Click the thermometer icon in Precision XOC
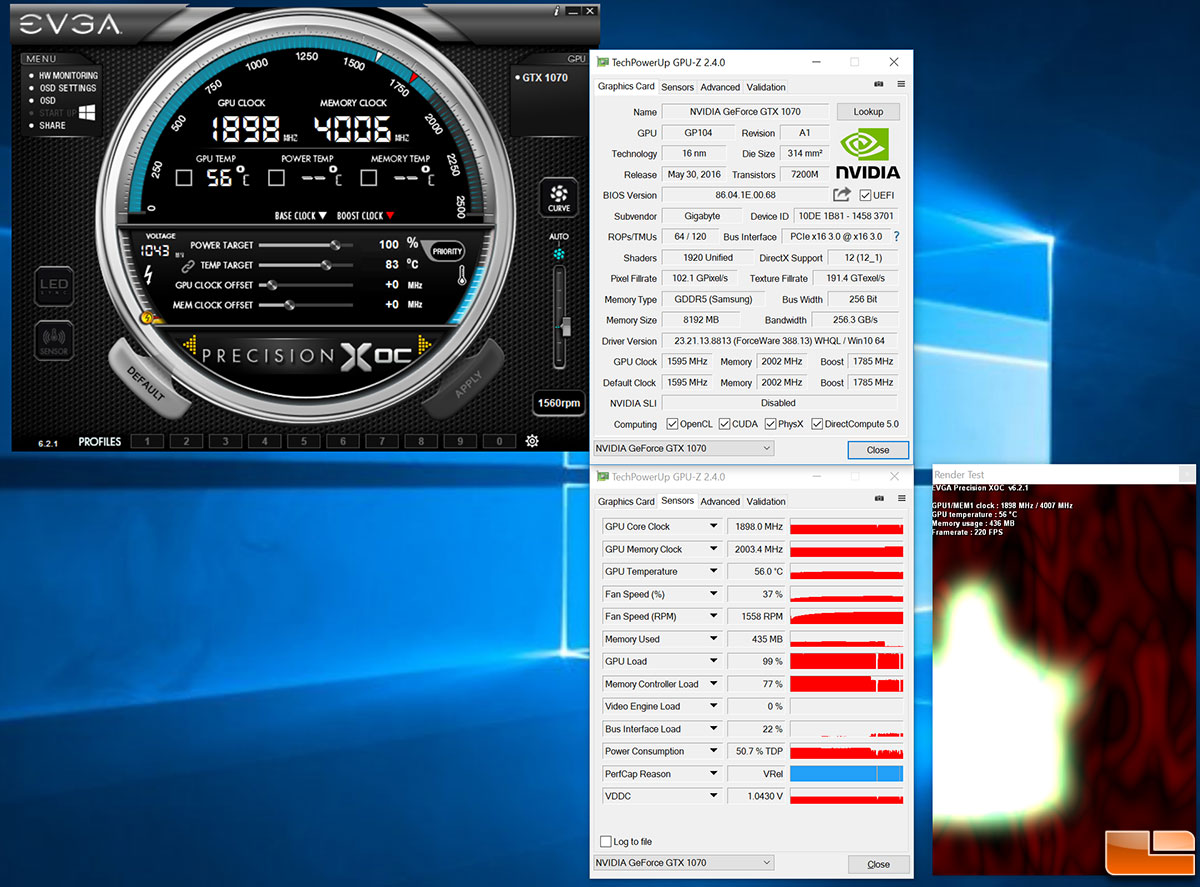Image resolution: width=1200 pixels, height=887 pixels. click(x=462, y=276)
